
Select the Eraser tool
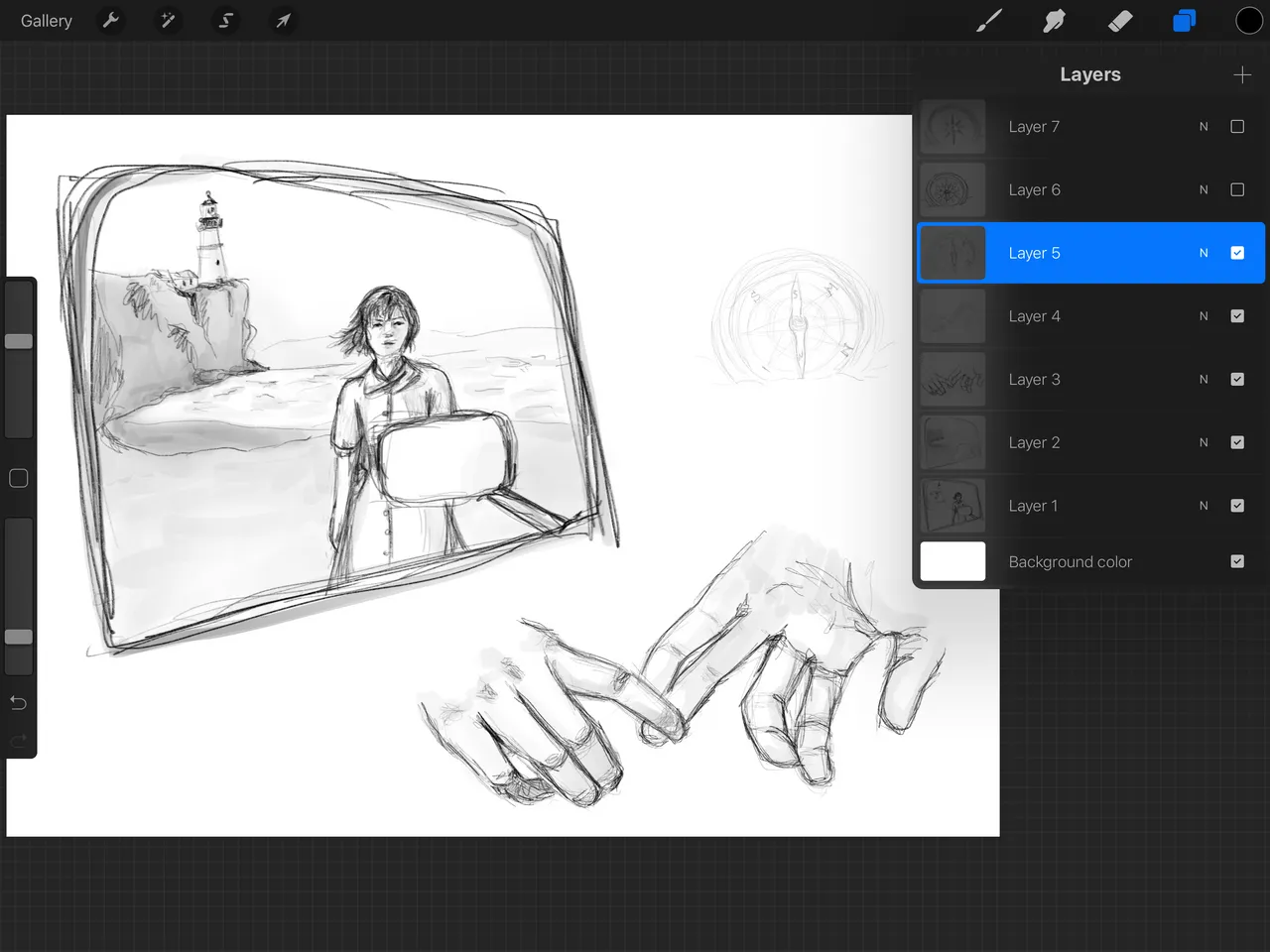coord(1119,21)
